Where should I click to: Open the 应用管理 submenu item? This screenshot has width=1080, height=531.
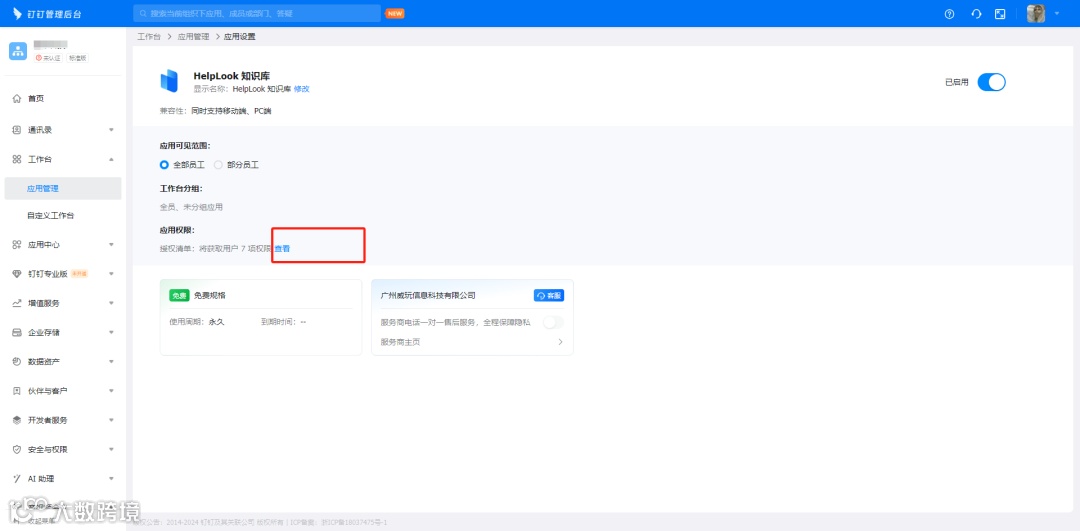(x=63, y=189)
